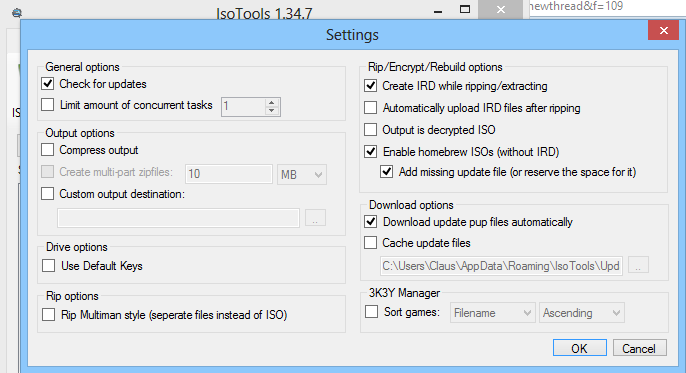
Task: Enable Automatically upload IRD files after ripping
Action: coord(371,108)
